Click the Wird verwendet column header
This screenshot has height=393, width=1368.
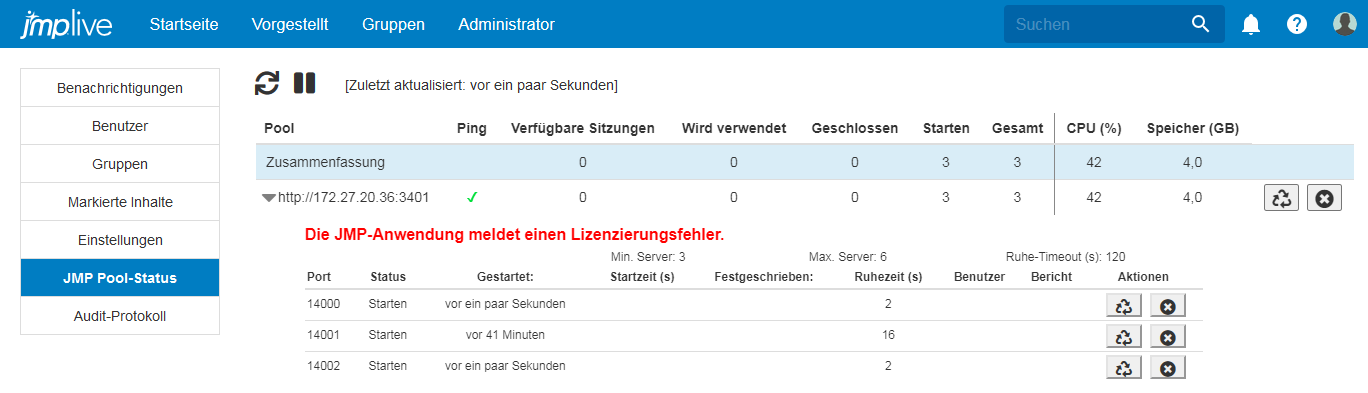click(734, 128)
